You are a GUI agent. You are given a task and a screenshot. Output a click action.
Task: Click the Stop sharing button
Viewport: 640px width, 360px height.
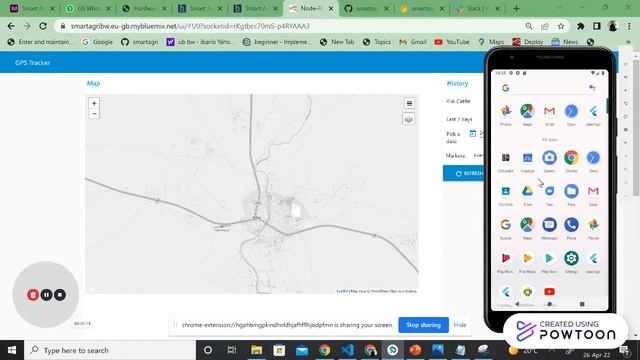click(423, 325)
